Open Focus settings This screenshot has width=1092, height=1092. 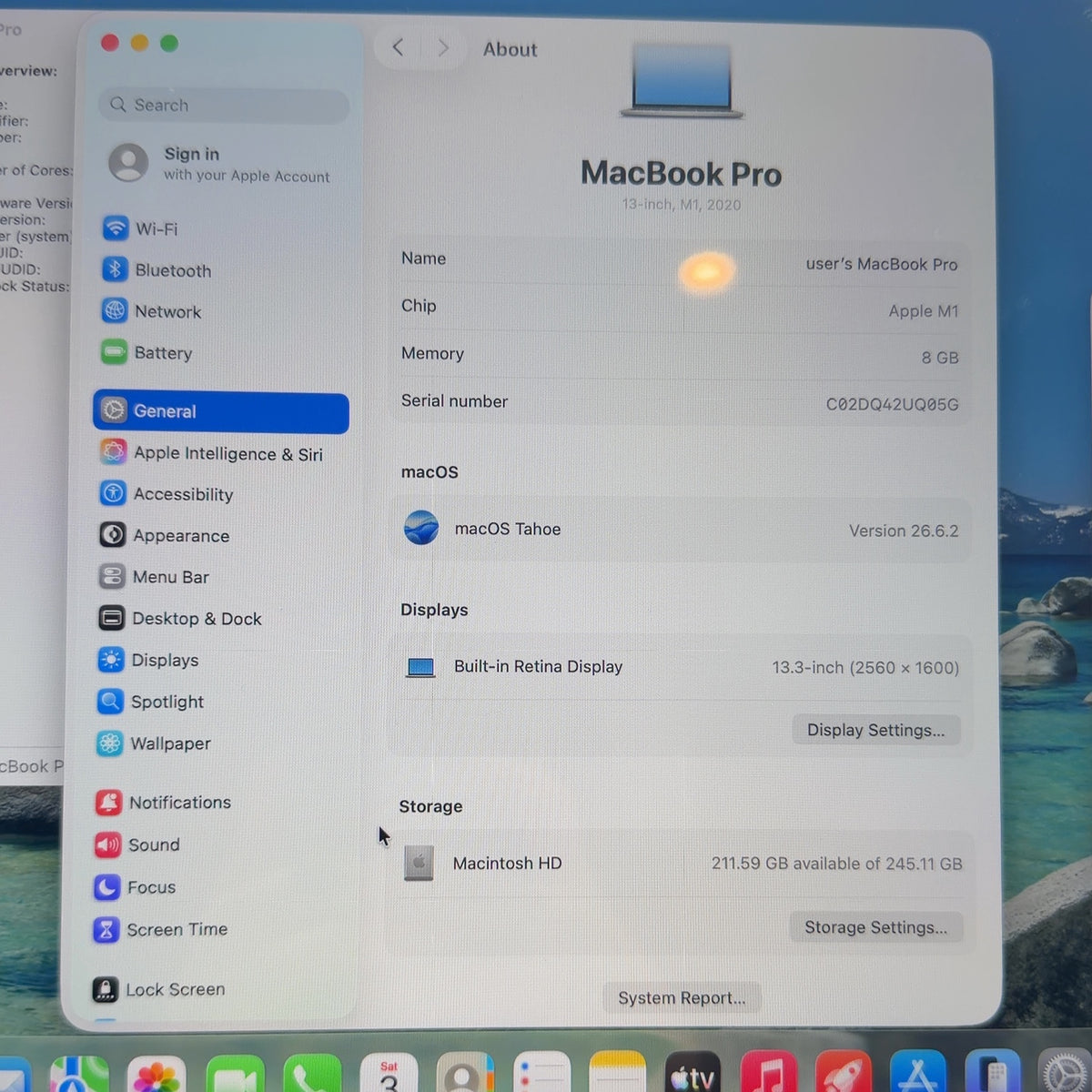(135, 887)
